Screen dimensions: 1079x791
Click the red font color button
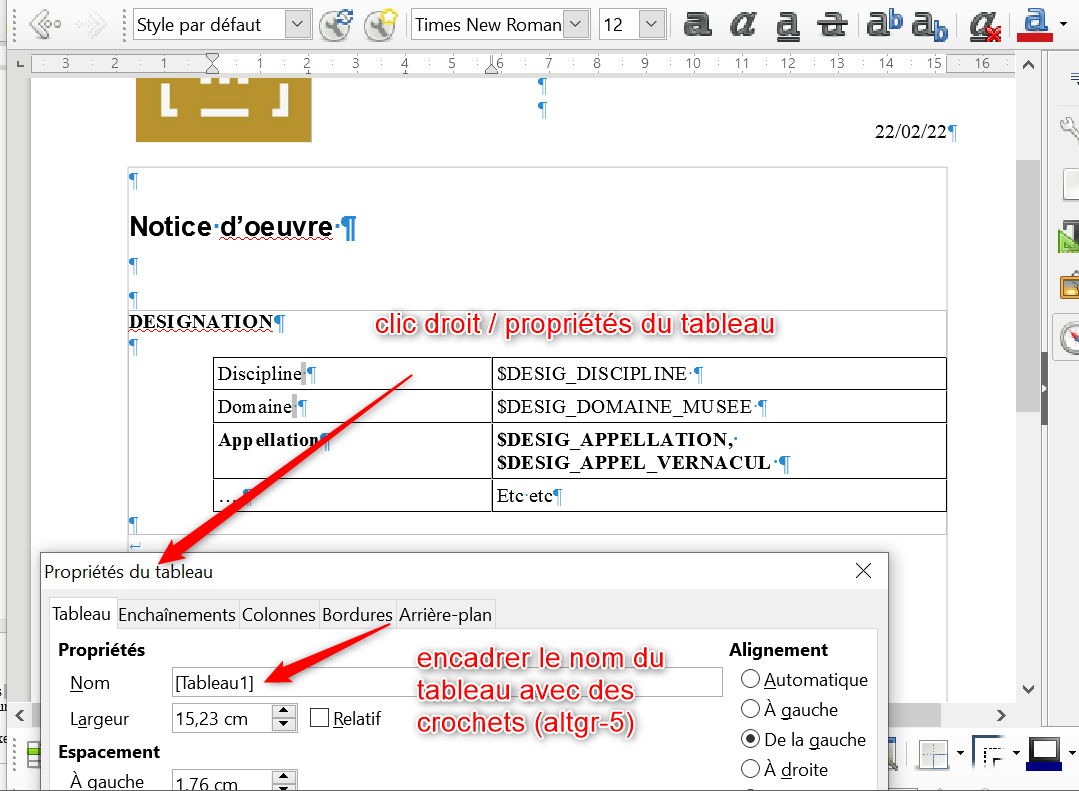(x=1035, y=25)
